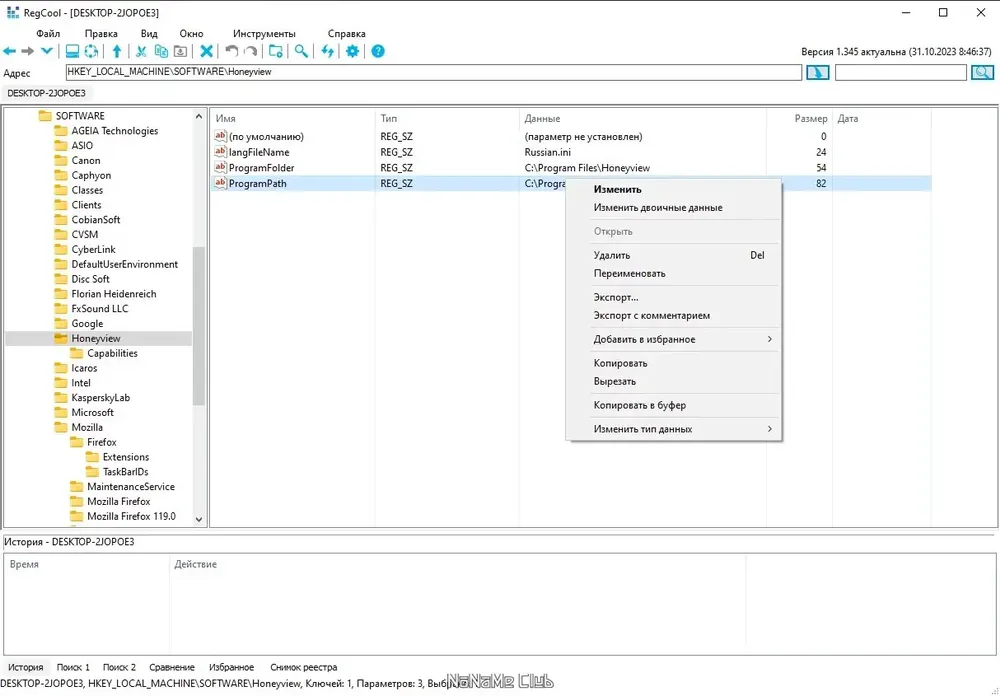Select 'Переименовать' in context menu
Screen dimensions: 1000x696
pyautogui.click(x=629, y=273)
